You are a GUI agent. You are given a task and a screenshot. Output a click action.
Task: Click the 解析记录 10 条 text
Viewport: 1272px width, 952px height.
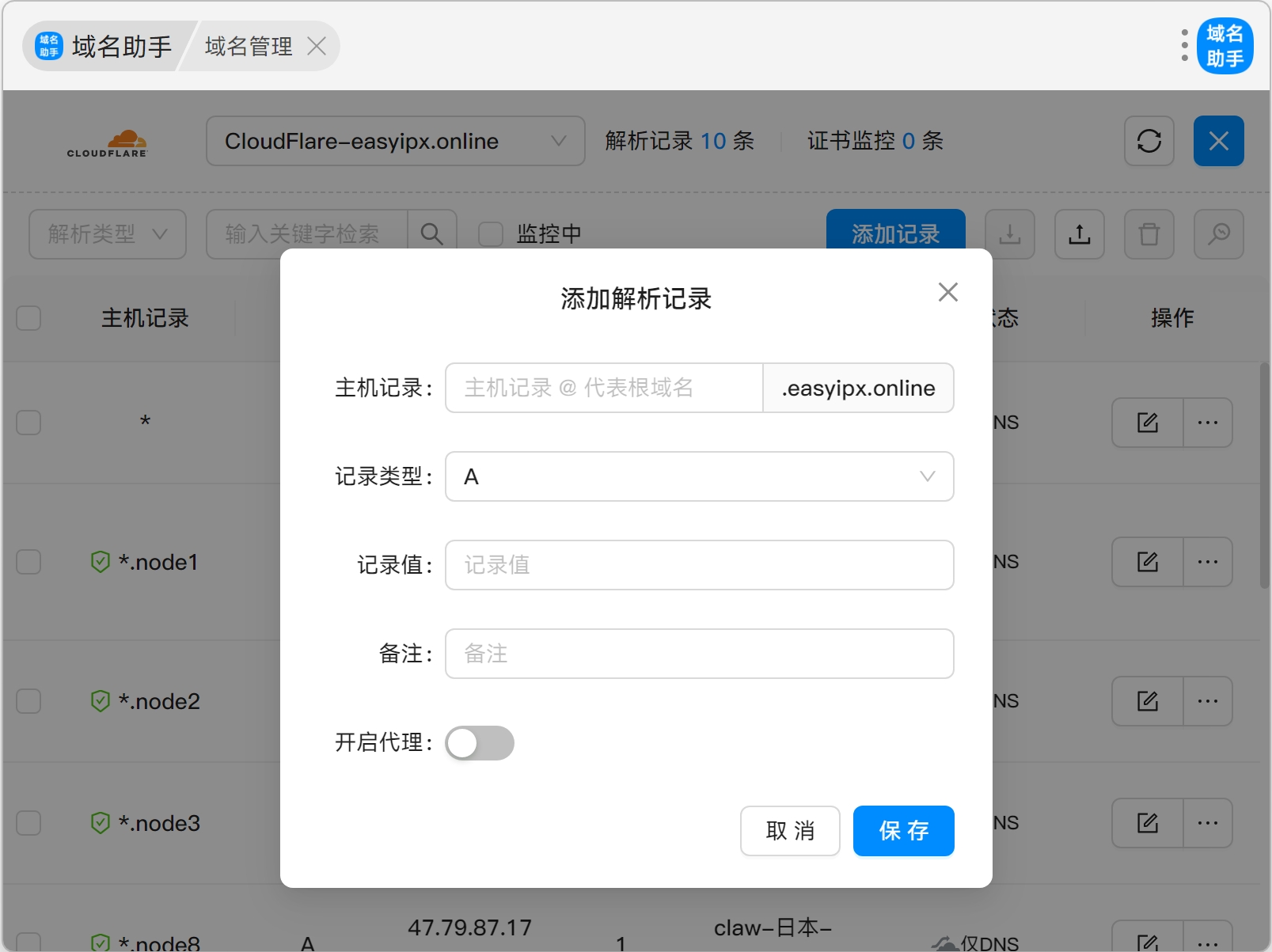point(680,141)
